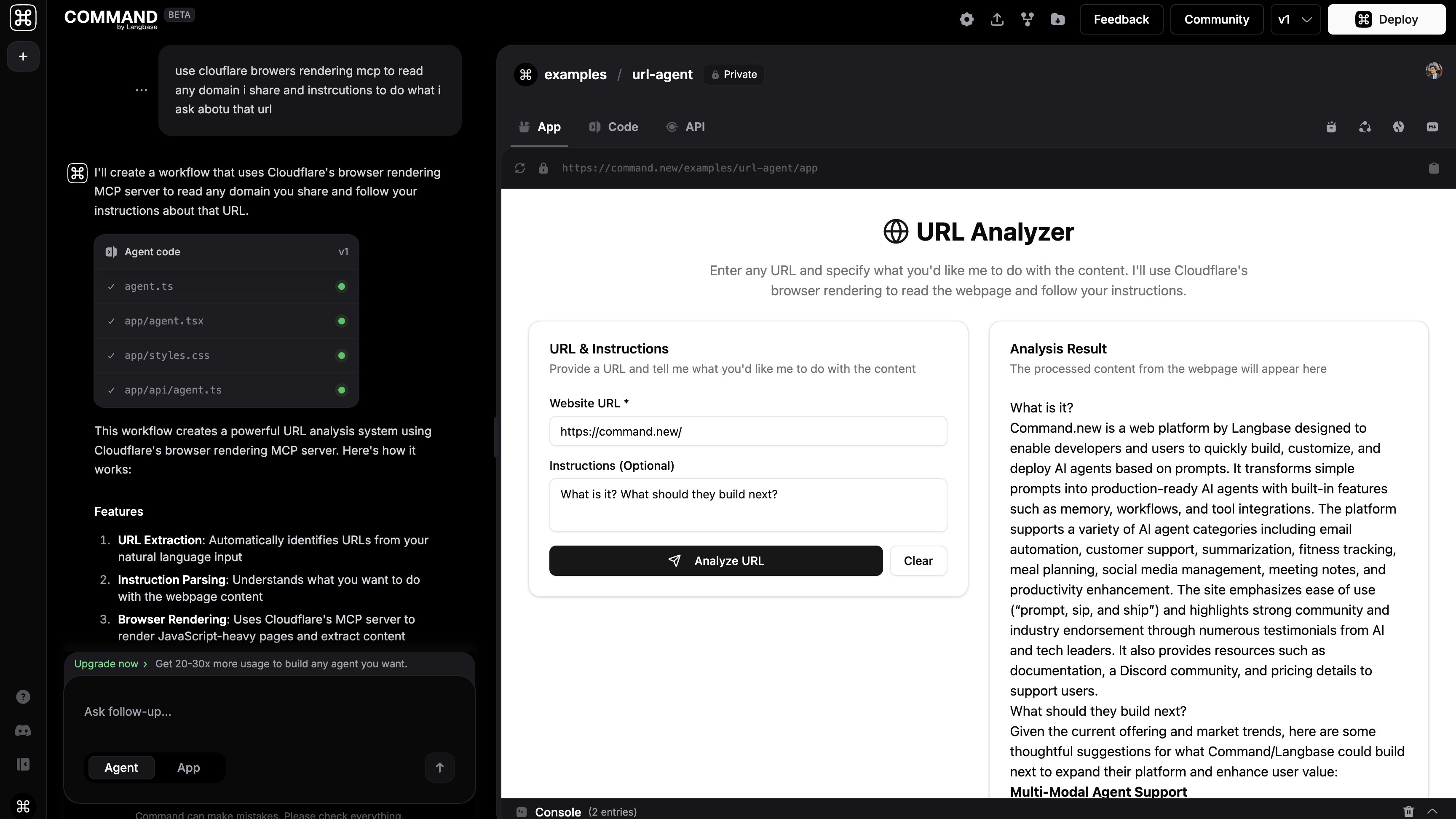Screen dimensions: 1456x819
Task: Click the Website URL input field
Action: (x=748, y=431)
